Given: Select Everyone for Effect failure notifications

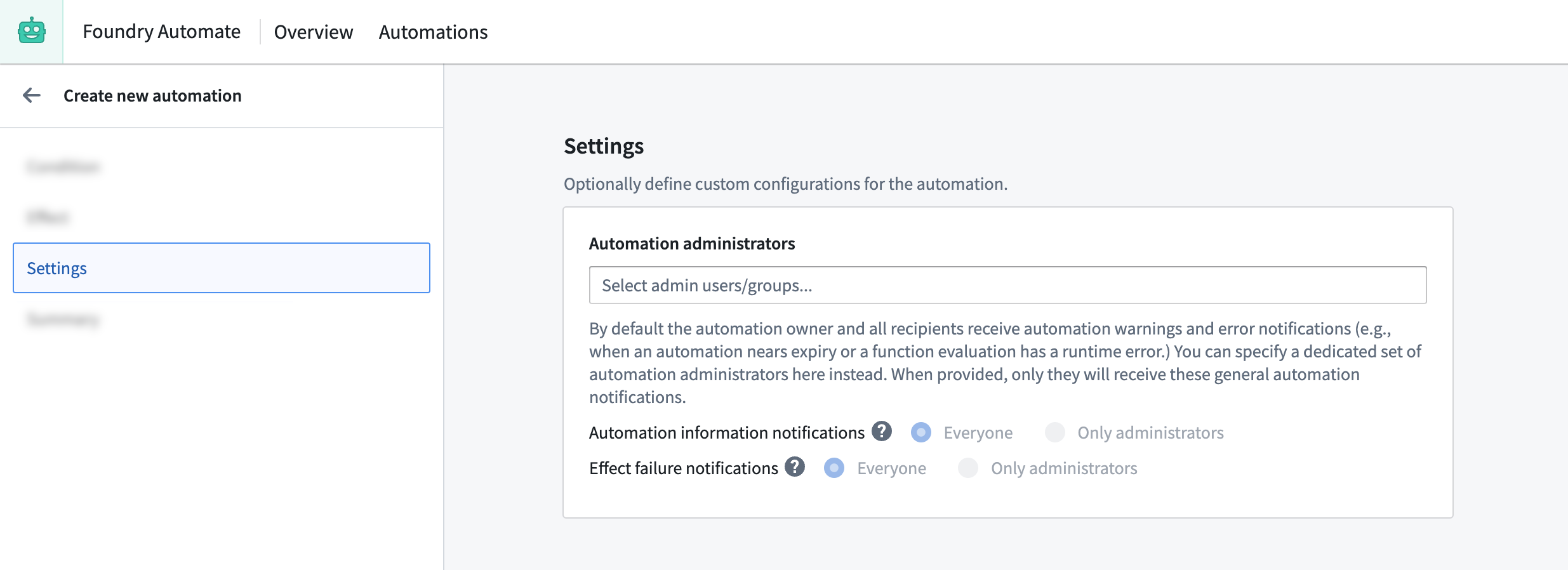Looking at the screenshot, I should pyautogui.click(x=834, y=468).
